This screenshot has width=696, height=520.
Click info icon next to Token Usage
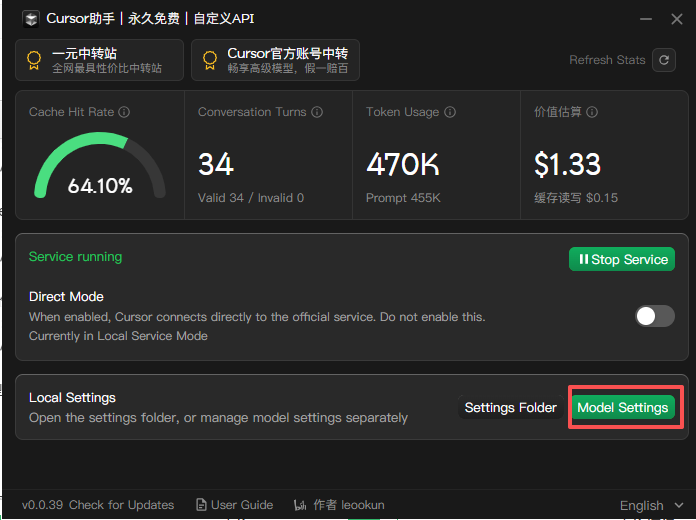coord(450,112)
